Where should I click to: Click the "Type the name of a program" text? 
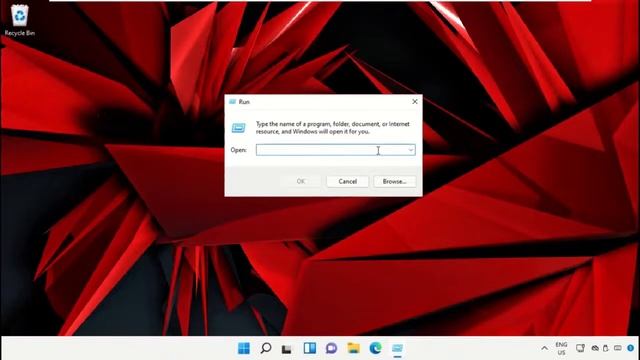[x=293, y=124]
